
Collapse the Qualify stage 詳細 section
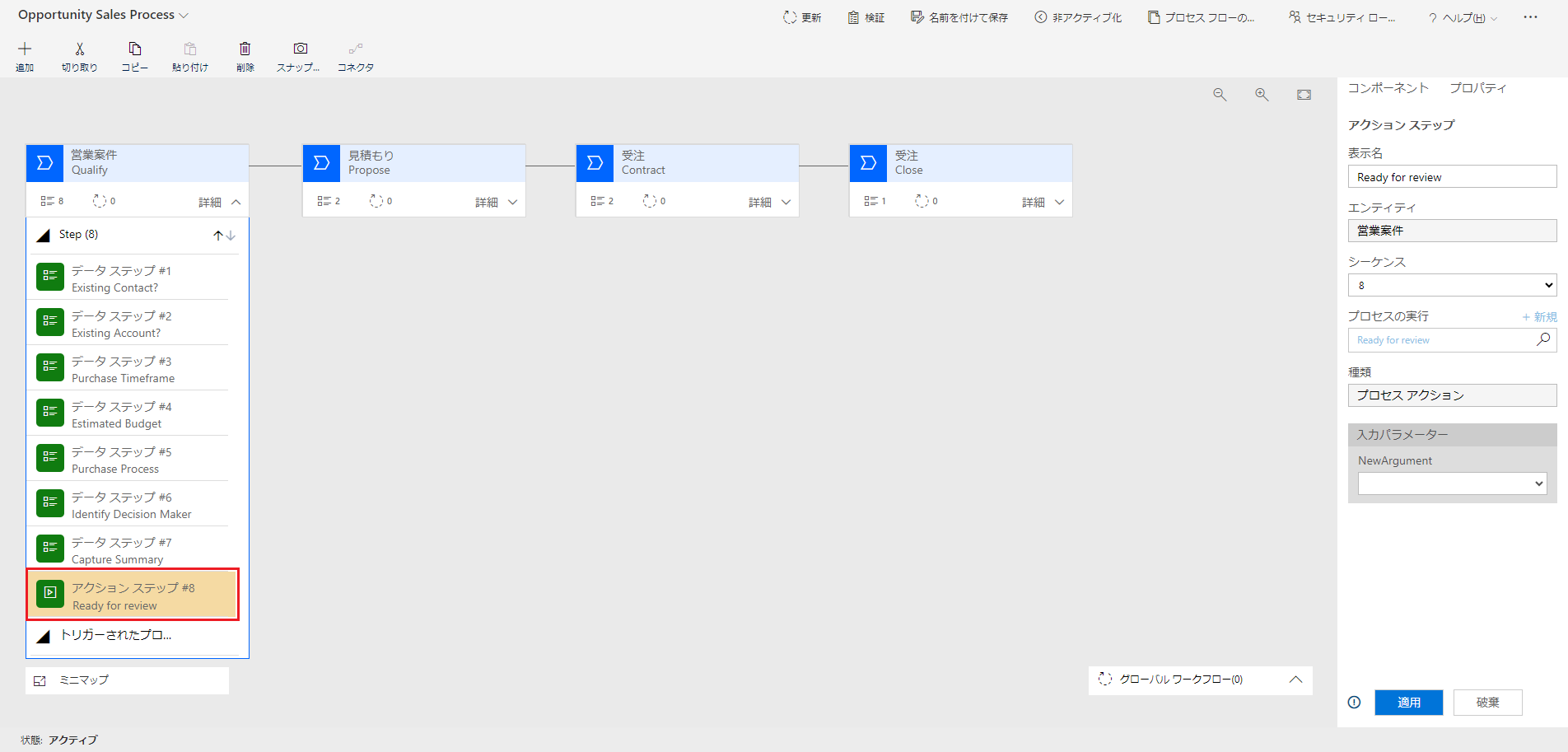[220, 202]
